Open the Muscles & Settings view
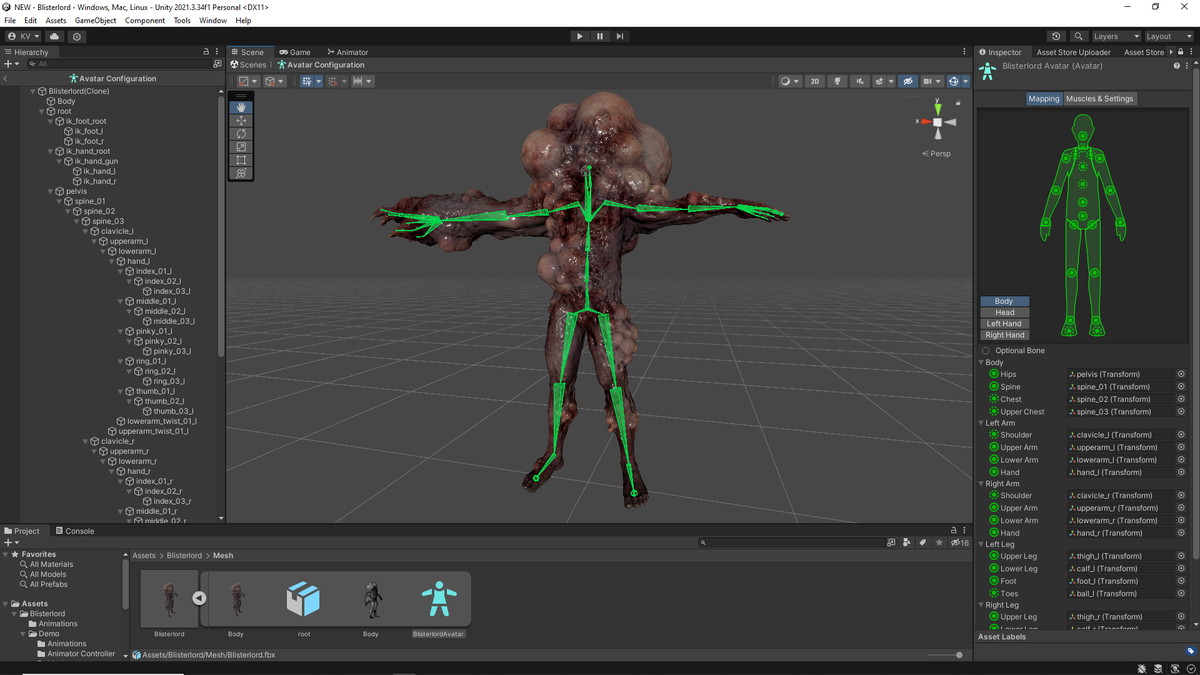1200x675 pixels. point(1099,99)
